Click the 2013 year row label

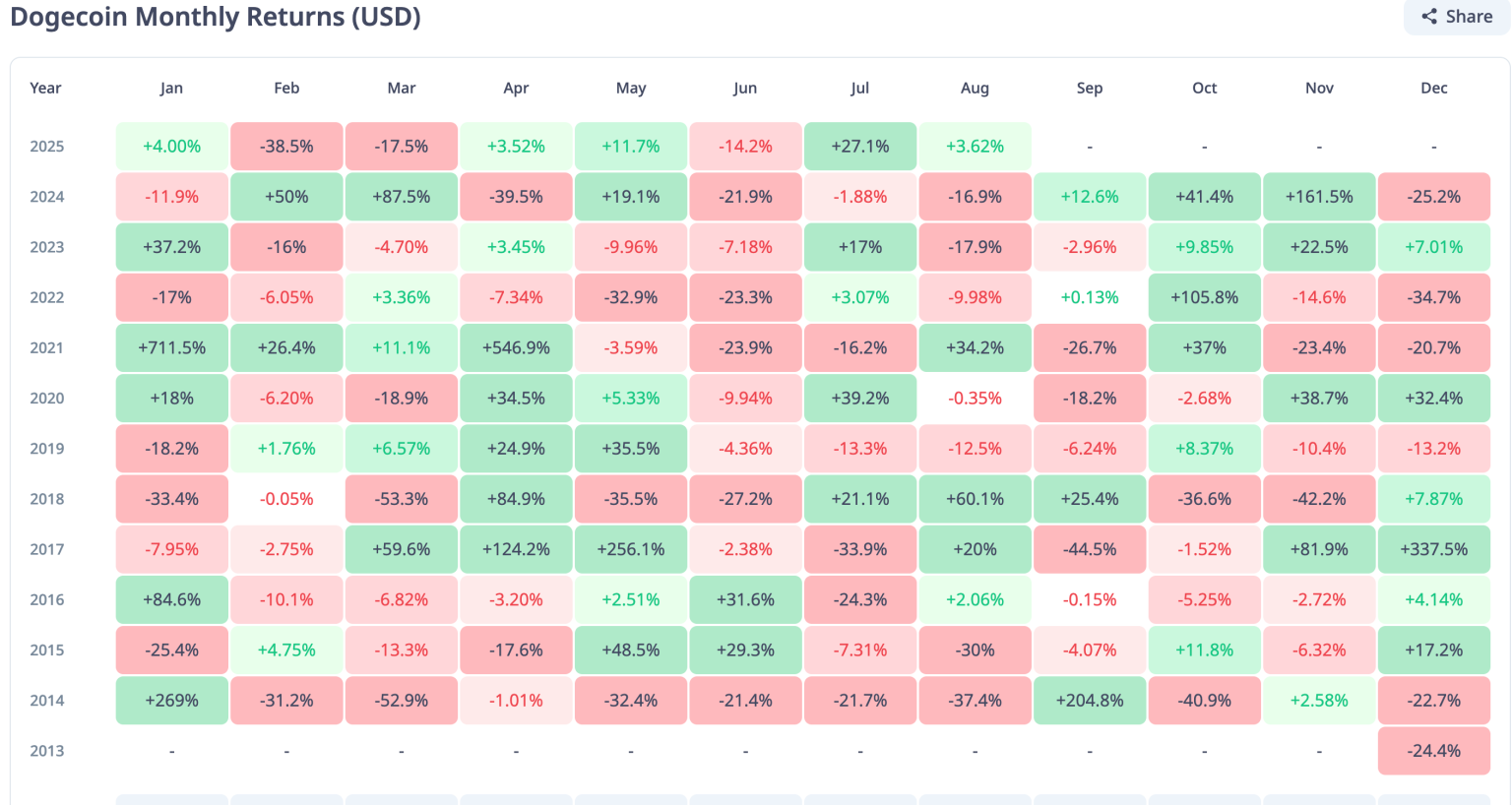point(46,751)
